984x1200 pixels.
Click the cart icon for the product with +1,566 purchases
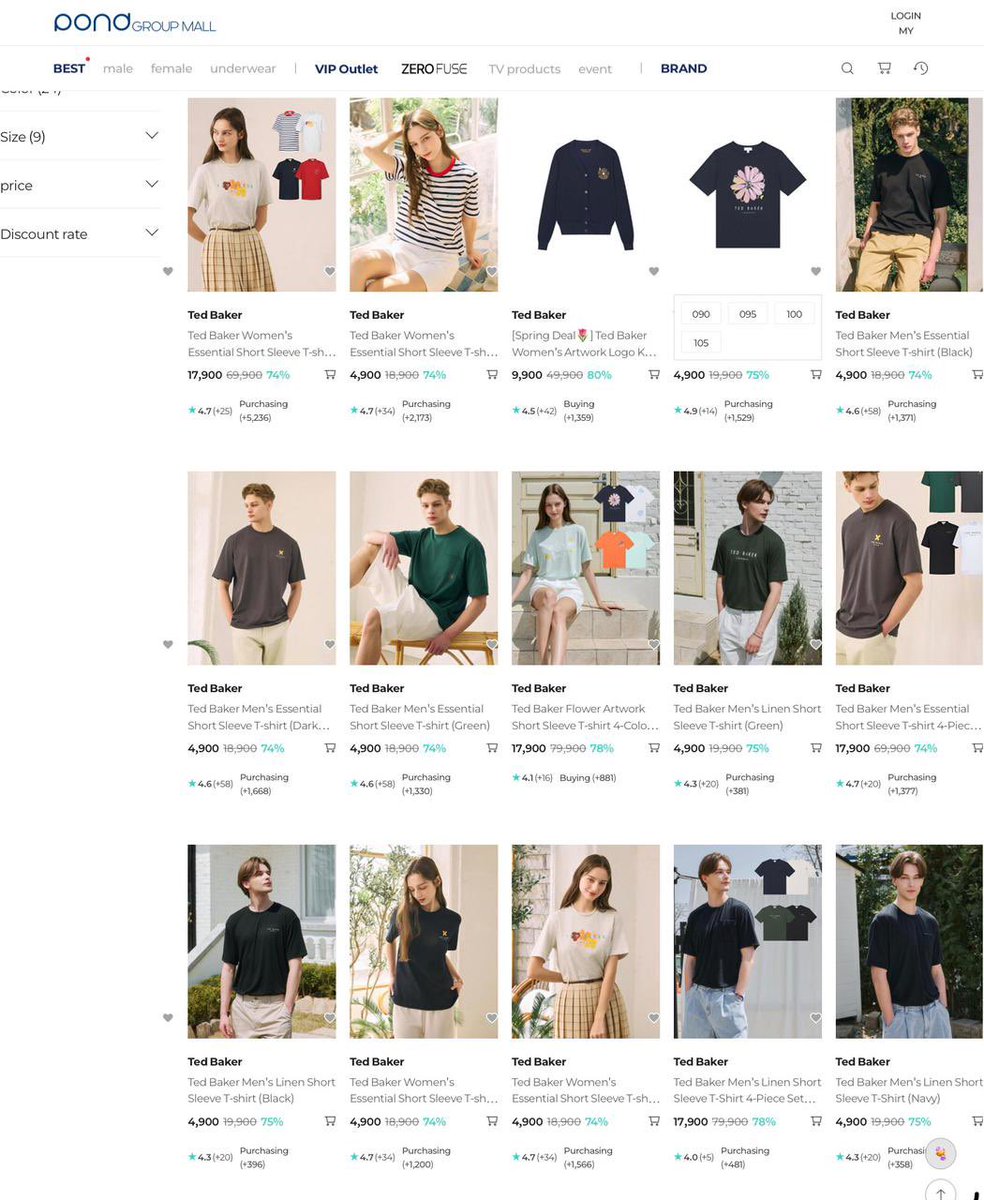click(654, 1122)
